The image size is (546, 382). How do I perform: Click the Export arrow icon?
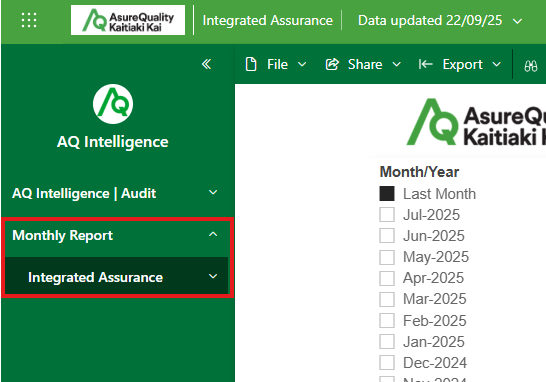[426, 64]
